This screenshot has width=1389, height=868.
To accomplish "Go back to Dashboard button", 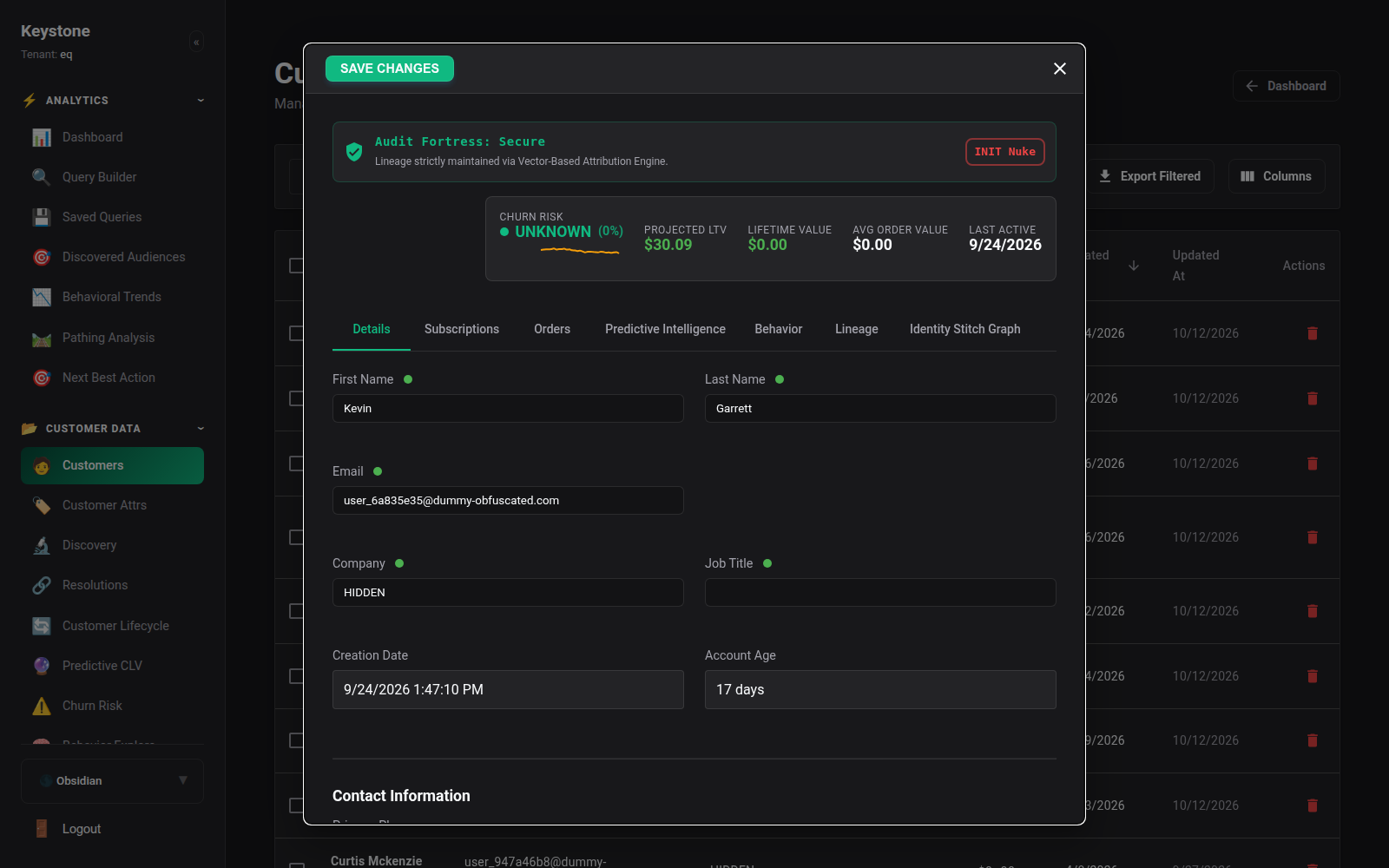I will tap(1286, 86).
